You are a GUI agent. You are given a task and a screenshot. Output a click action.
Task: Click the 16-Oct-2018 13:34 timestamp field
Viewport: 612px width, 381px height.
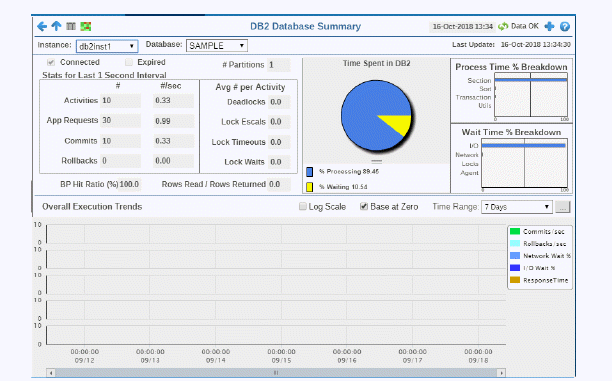pos(463,27)
